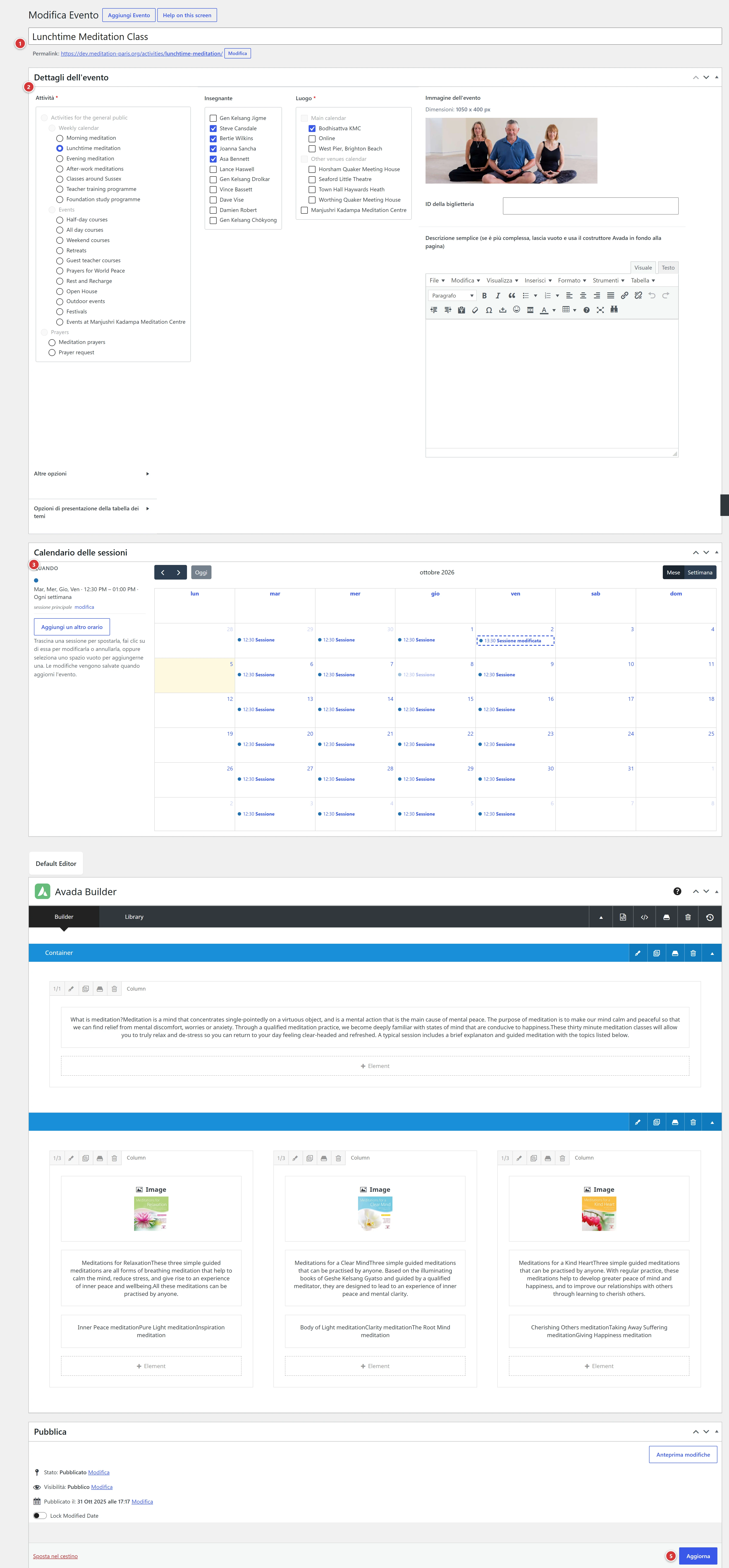Edit the bar labeled Container with pen icon
Image resolution: width=729 pixels, height=1568 pixels.
pyautogui.click(x=638, y=953)
